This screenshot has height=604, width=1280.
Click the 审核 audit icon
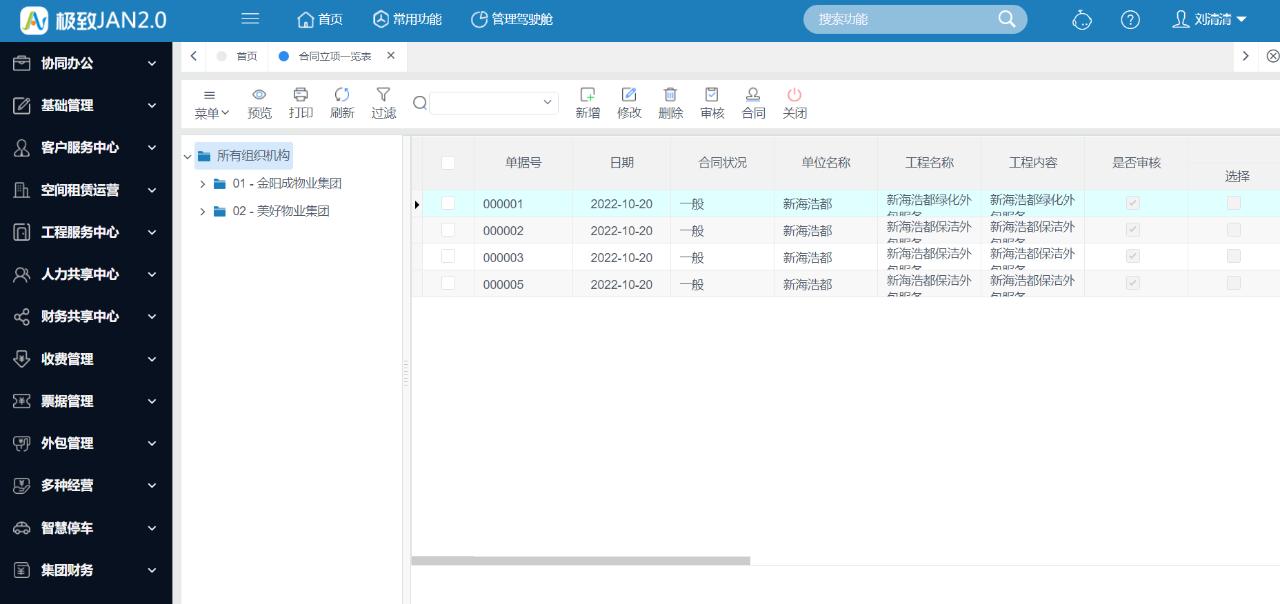point(712,95)
